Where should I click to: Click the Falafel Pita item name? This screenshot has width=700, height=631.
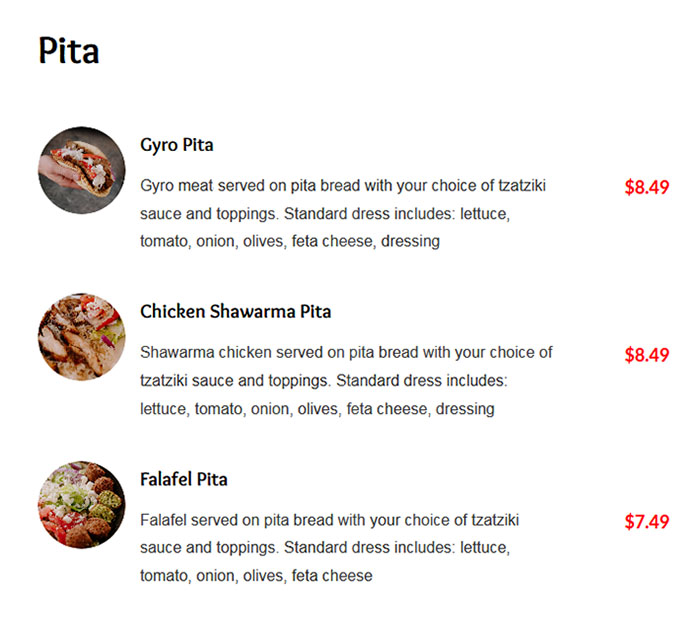coord(184,479)
